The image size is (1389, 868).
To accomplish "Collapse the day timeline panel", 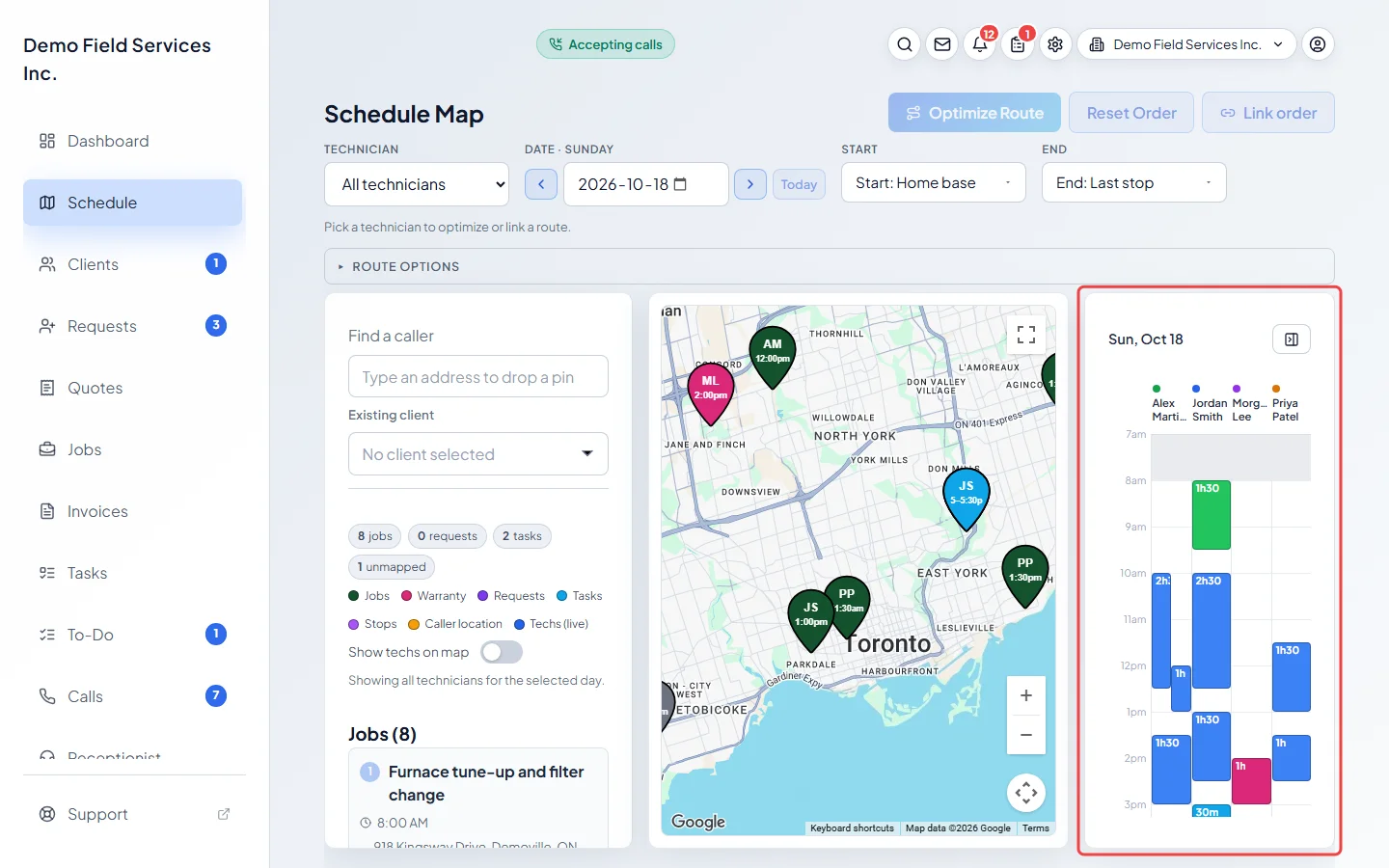I will point(1292,339).
